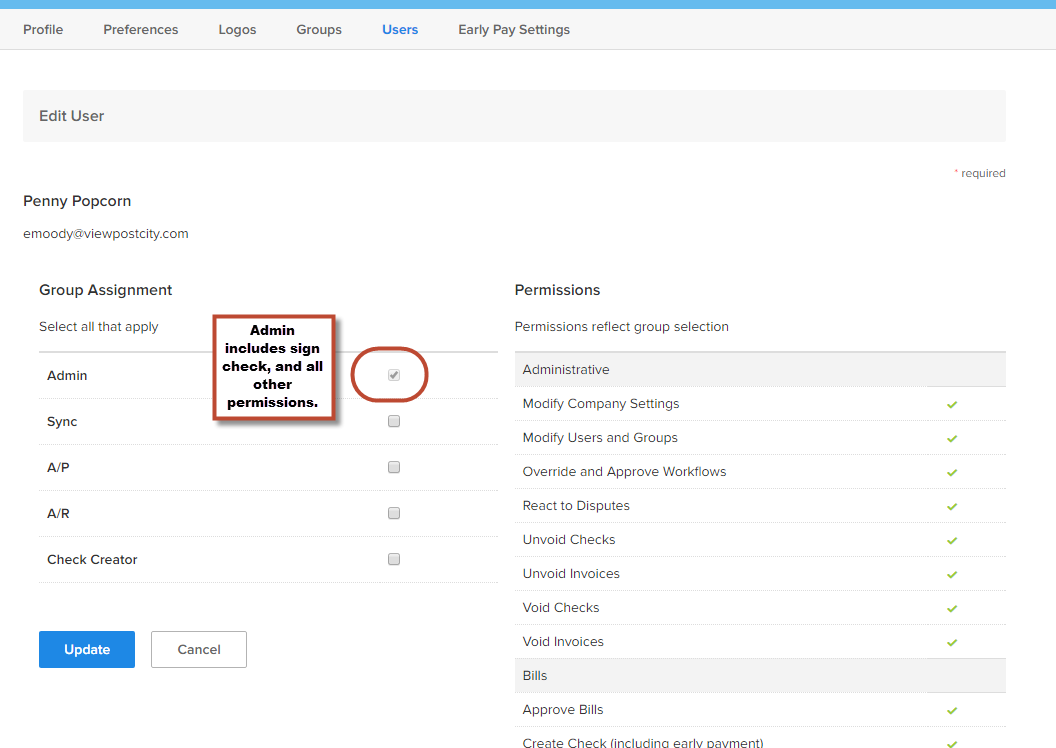1056x748 pixels.
Task: Open the Groups tab
Action: click(x=319, y=30)
